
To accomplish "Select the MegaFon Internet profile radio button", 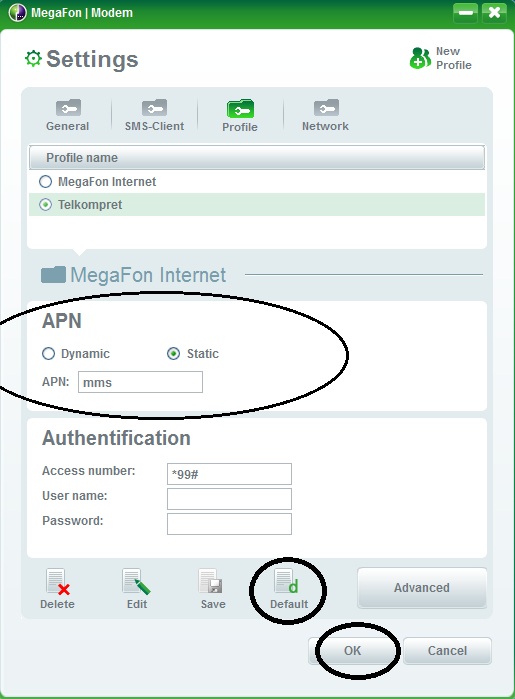I will 45,181.
